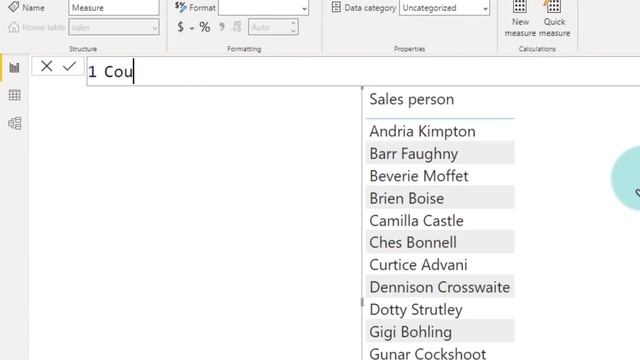
Task: Click the decimal places icon
Action: (x=237, y=27)
